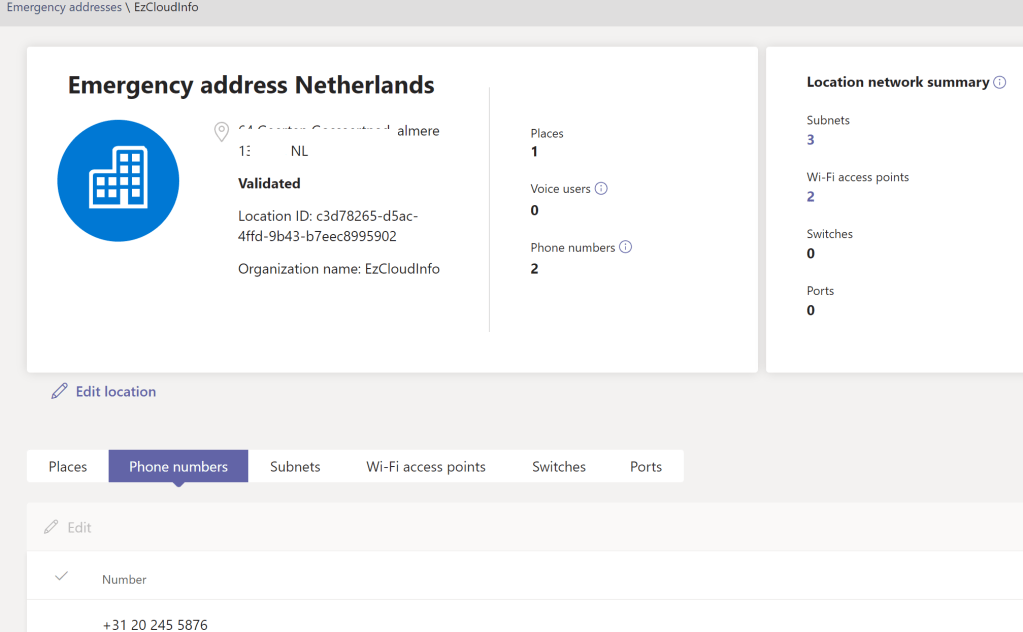Open the Places tab
This screenshot has width=1023, height=632.
pos(68,466)
